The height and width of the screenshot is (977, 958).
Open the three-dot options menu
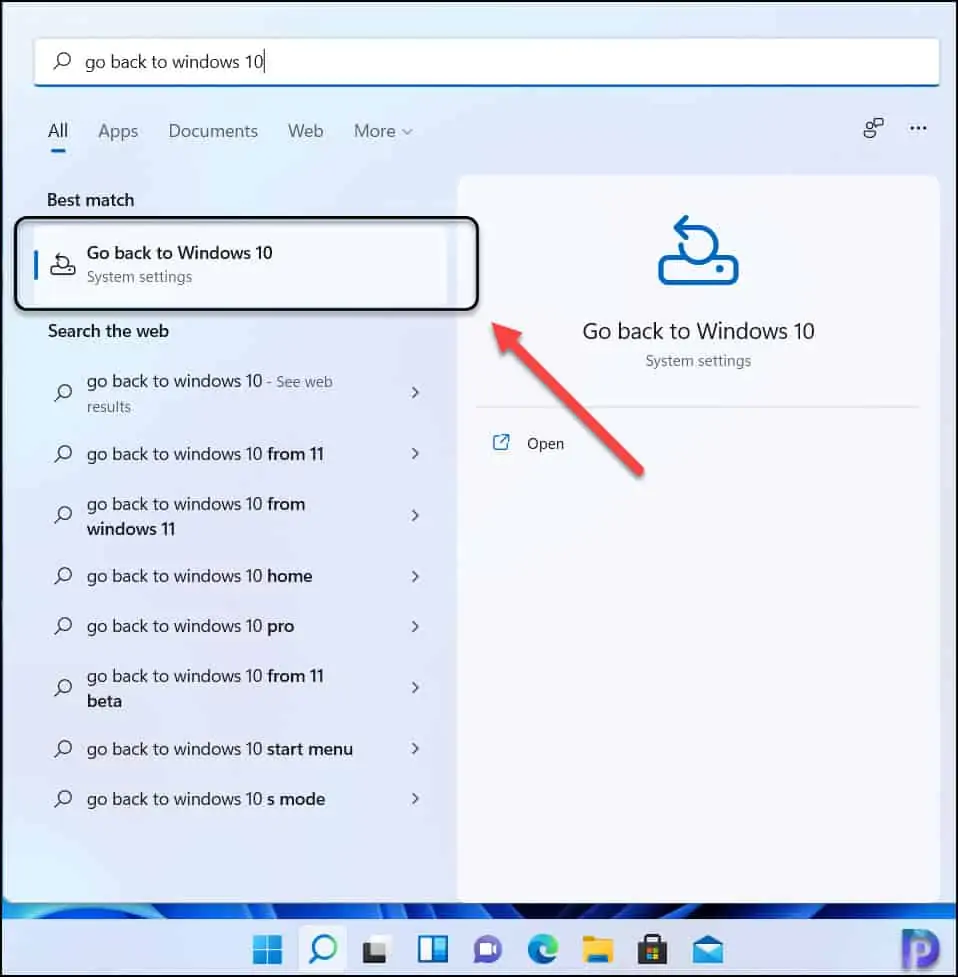918,128
